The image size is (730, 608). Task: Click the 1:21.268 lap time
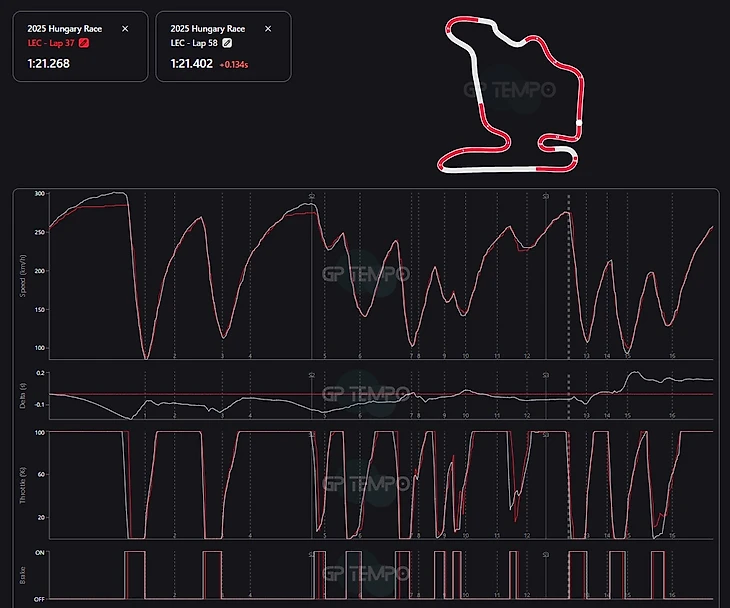pos(48,63)
